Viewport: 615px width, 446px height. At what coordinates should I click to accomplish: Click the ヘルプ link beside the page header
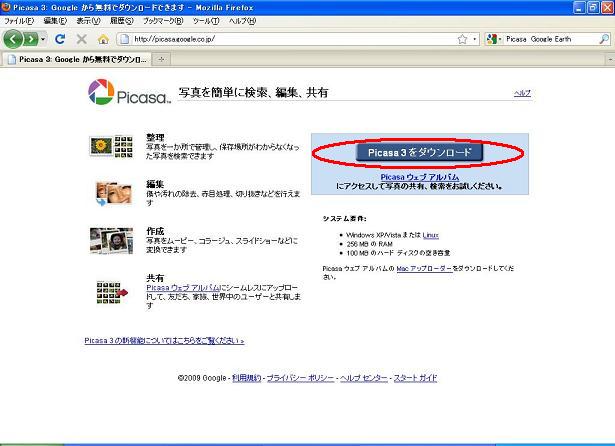tap(522, 93)
